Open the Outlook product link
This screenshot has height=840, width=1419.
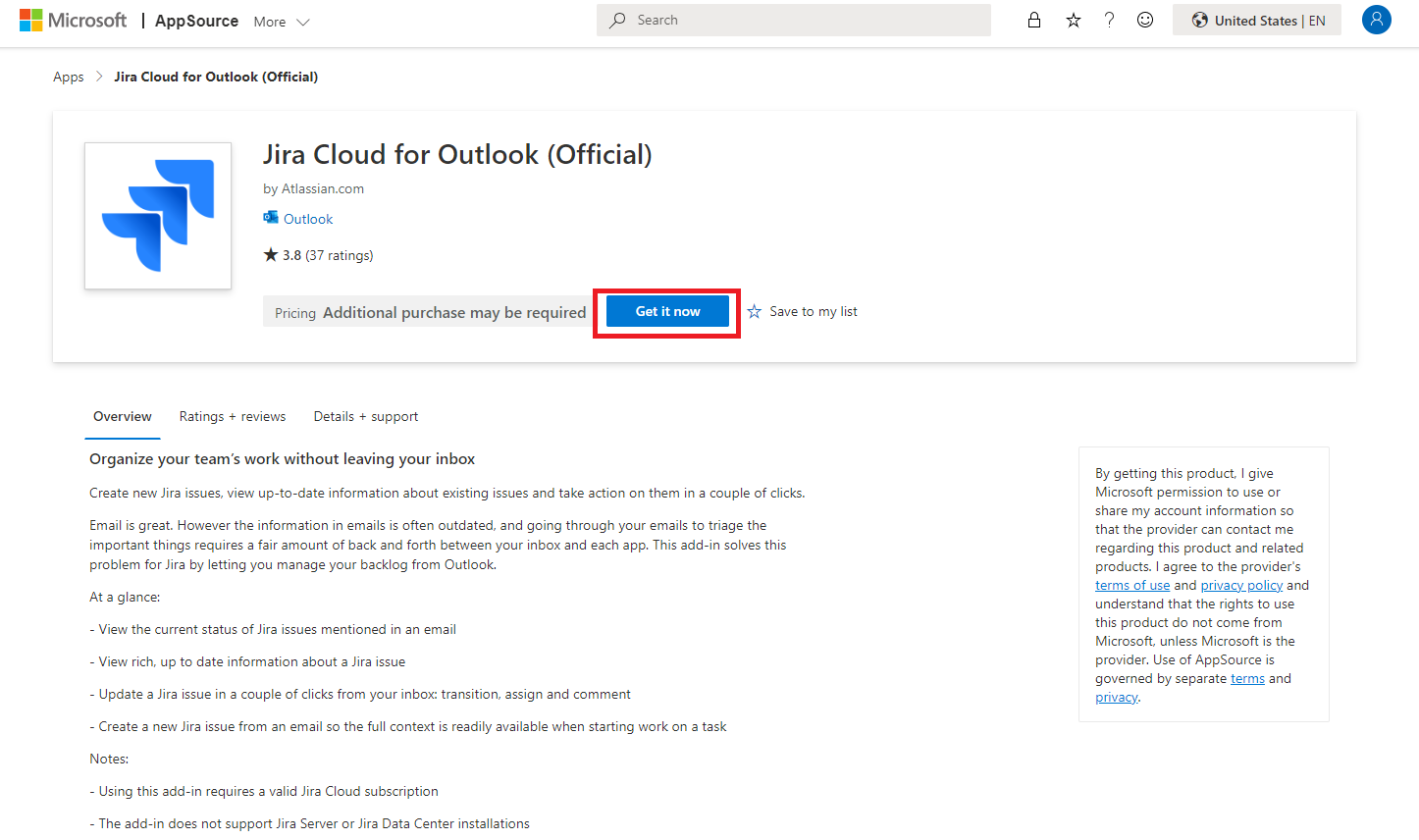point(308,219)
